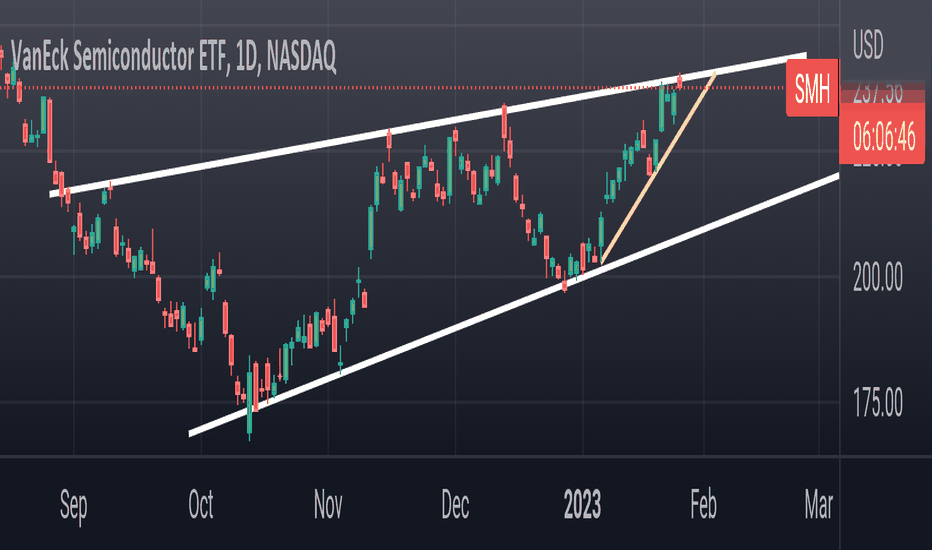Click the Dec label on time axis
This screenshot has height=550, width=932.
point(455,505)
